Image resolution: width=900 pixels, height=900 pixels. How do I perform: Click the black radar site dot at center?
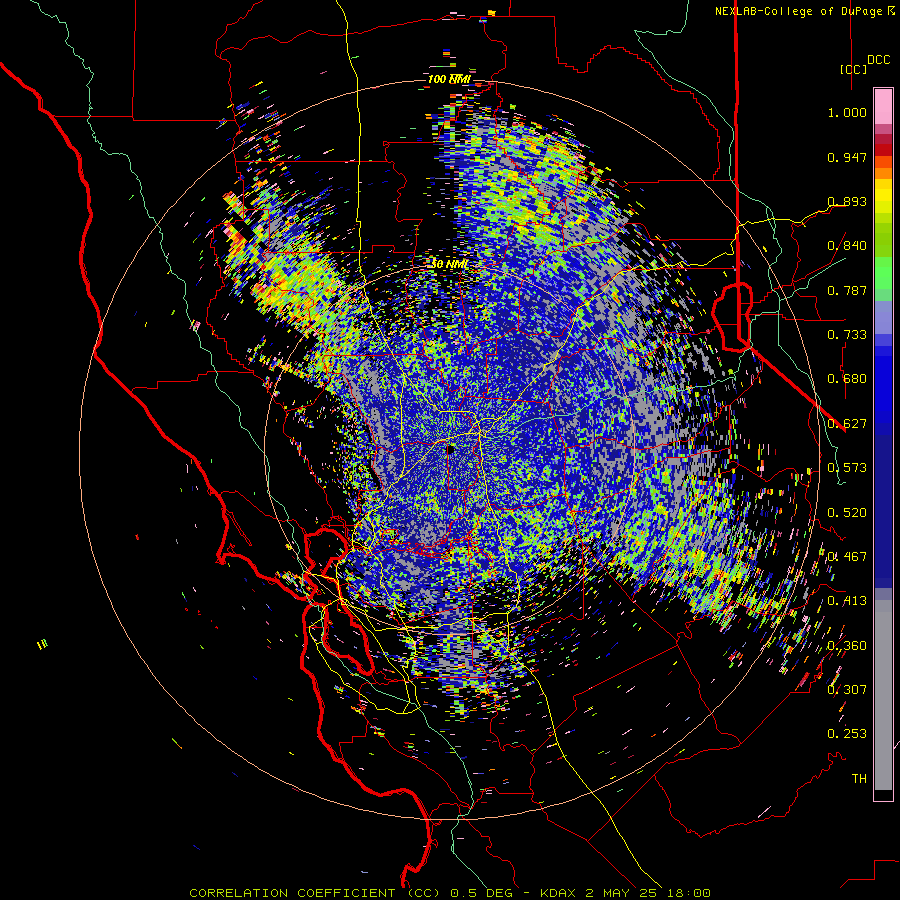pos(451,449)
